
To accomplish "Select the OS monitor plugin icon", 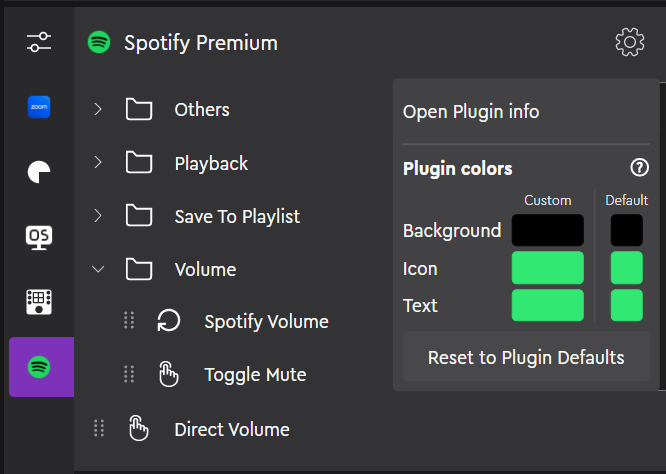I will [39, 237].
